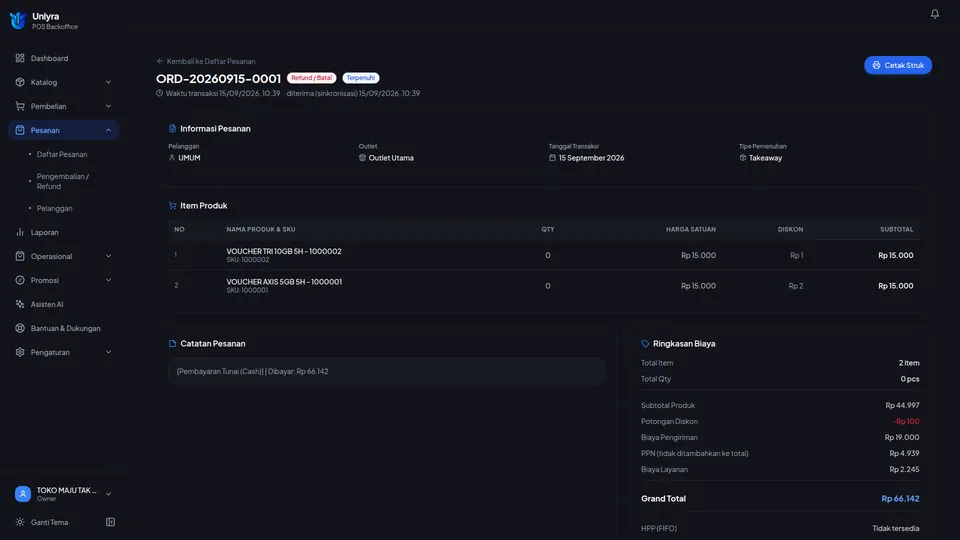Click the SKU: 1000001 text
Screen dimensions: 960x540
247,290
